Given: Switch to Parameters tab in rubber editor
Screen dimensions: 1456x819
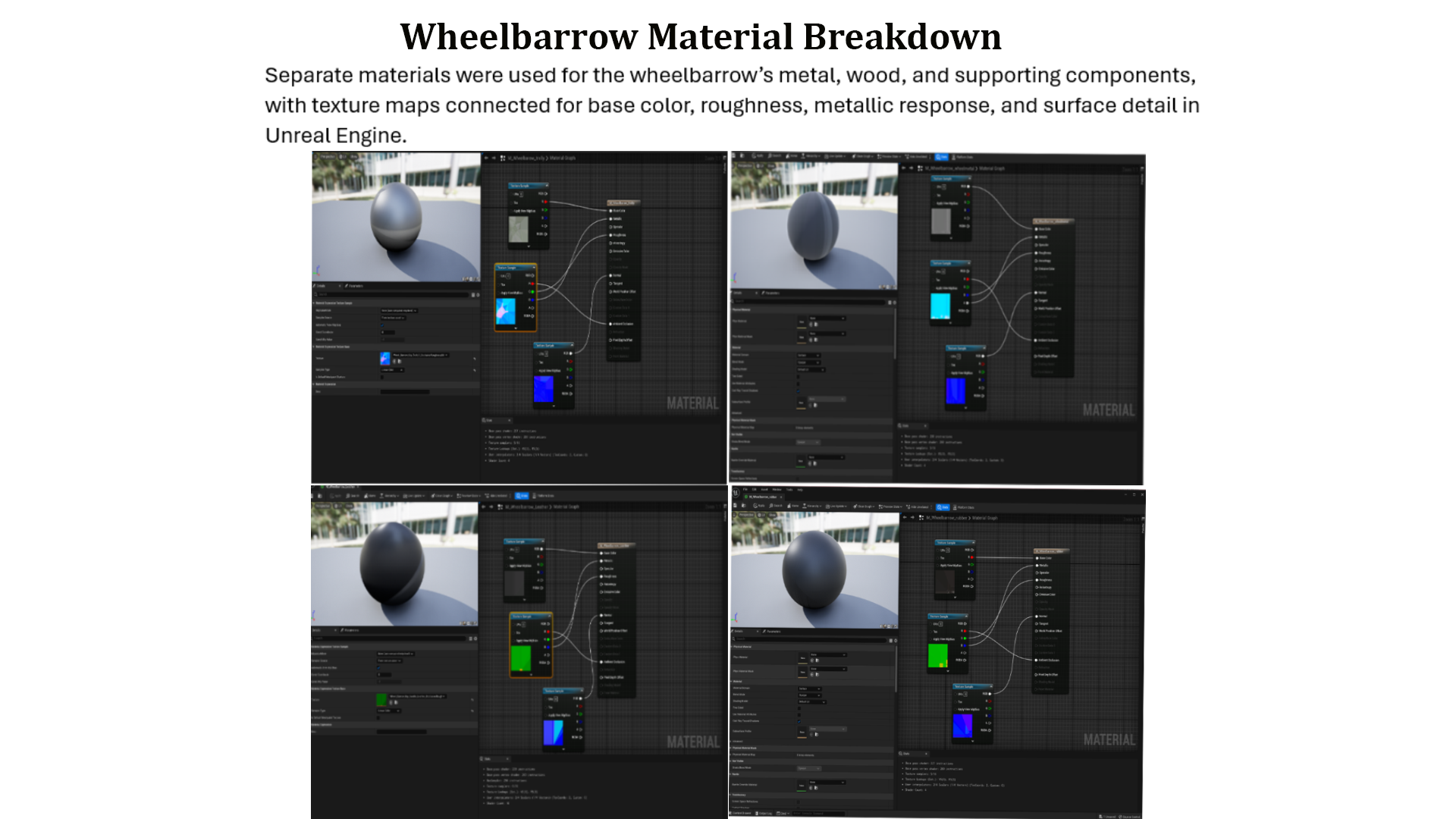Looking at the screenshot, I should click(x=771, y=632).
